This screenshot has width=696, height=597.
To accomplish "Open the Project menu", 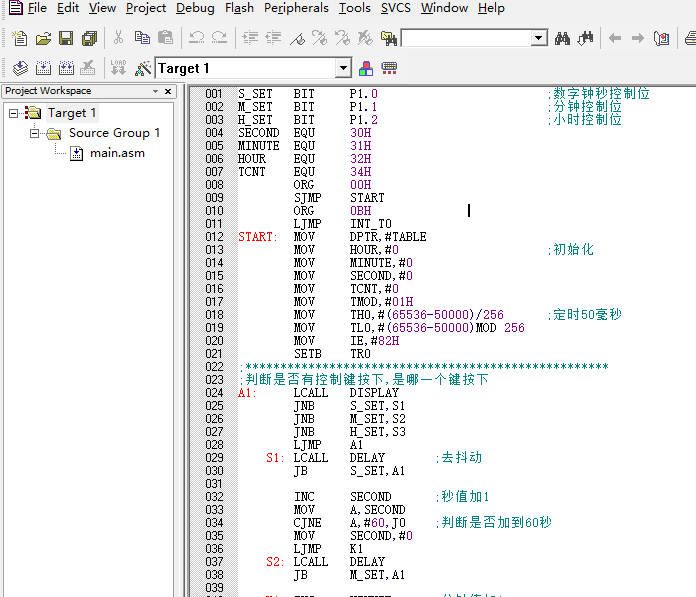I will coord(146,8).
